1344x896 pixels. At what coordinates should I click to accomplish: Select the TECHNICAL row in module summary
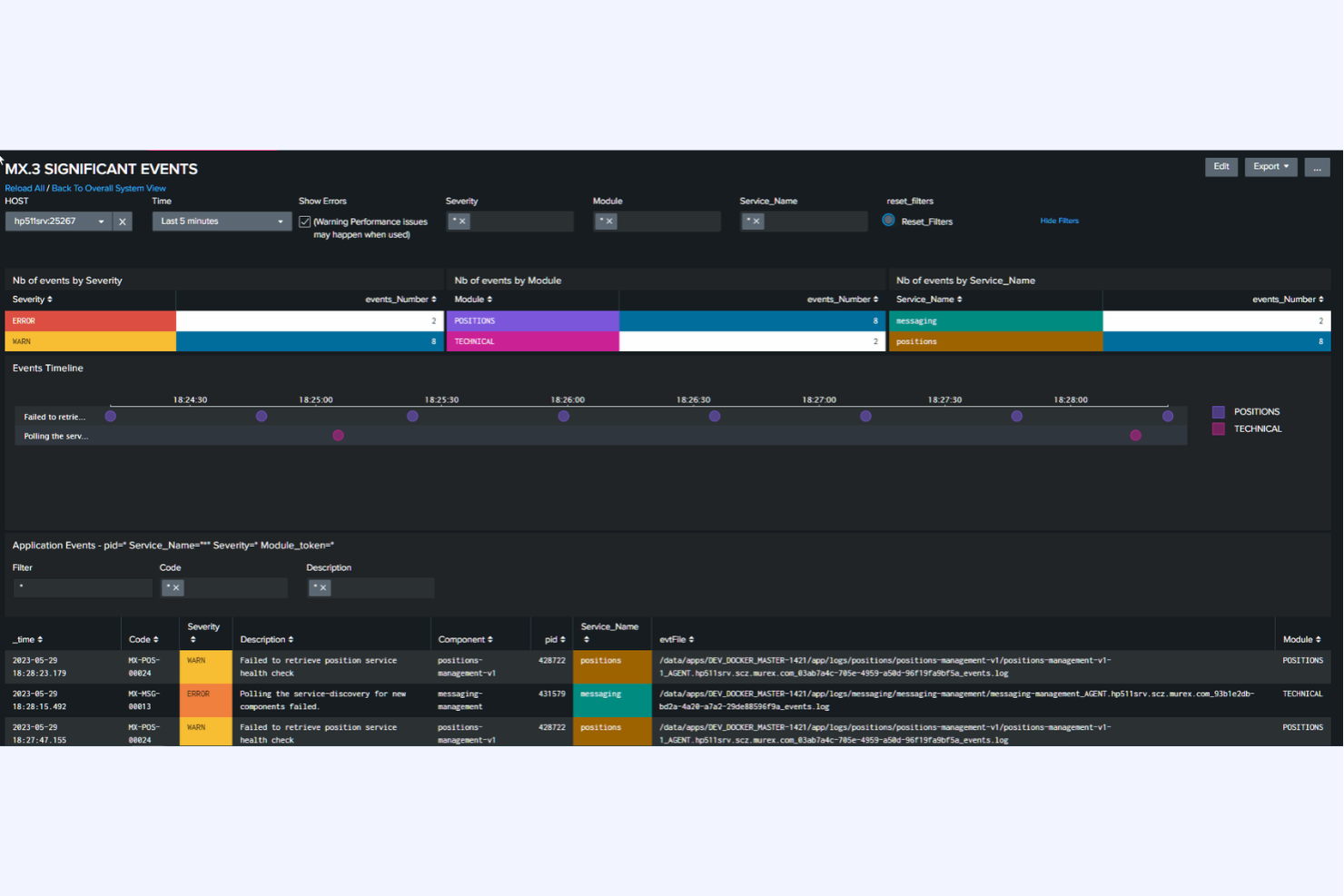pos(666,342)
